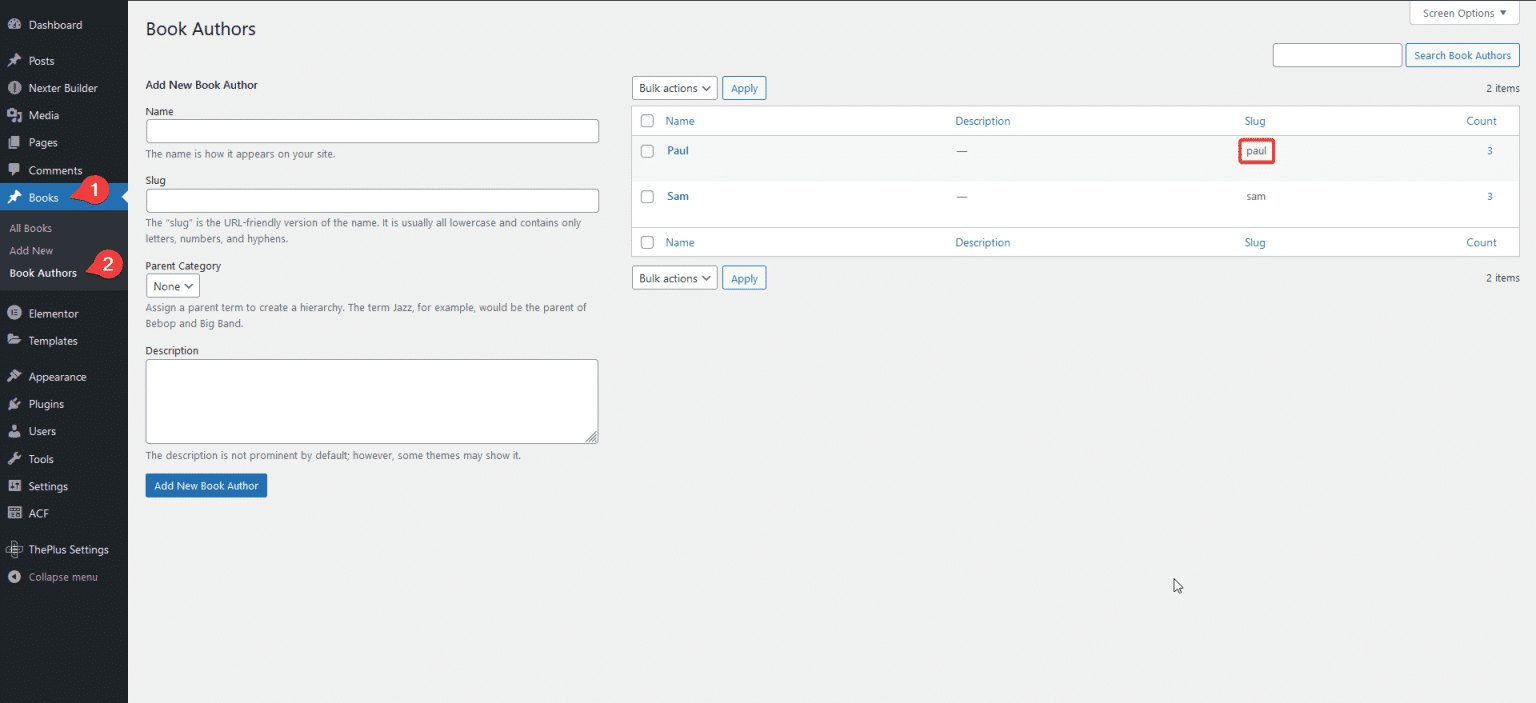This screenshot has width=1536, height=703.
Task: Expand the Parent Category dropdown
Action: [172, 286]
